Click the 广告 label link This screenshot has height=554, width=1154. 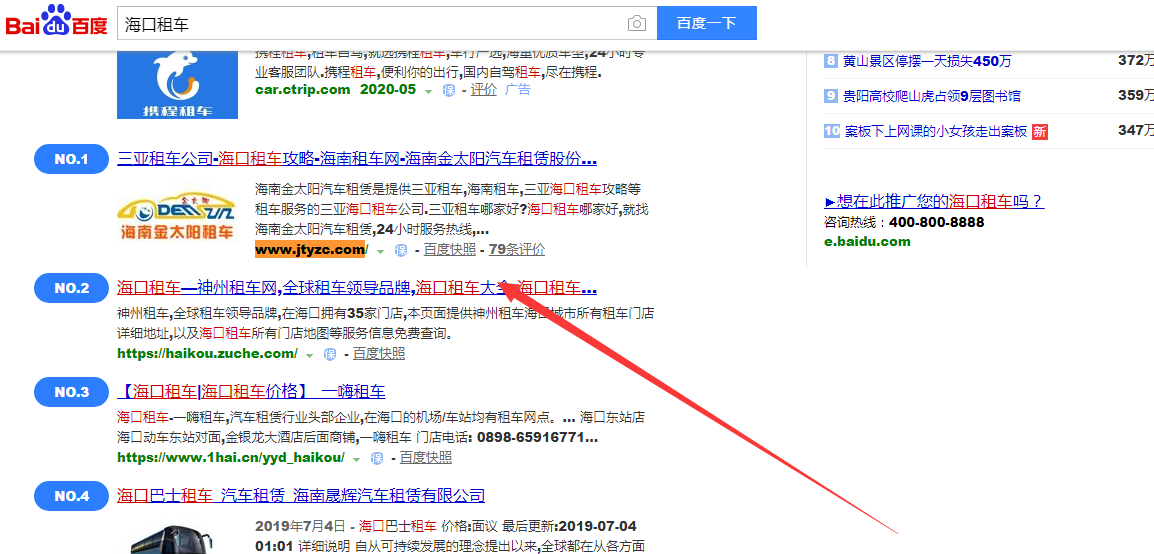coord(517,90)
